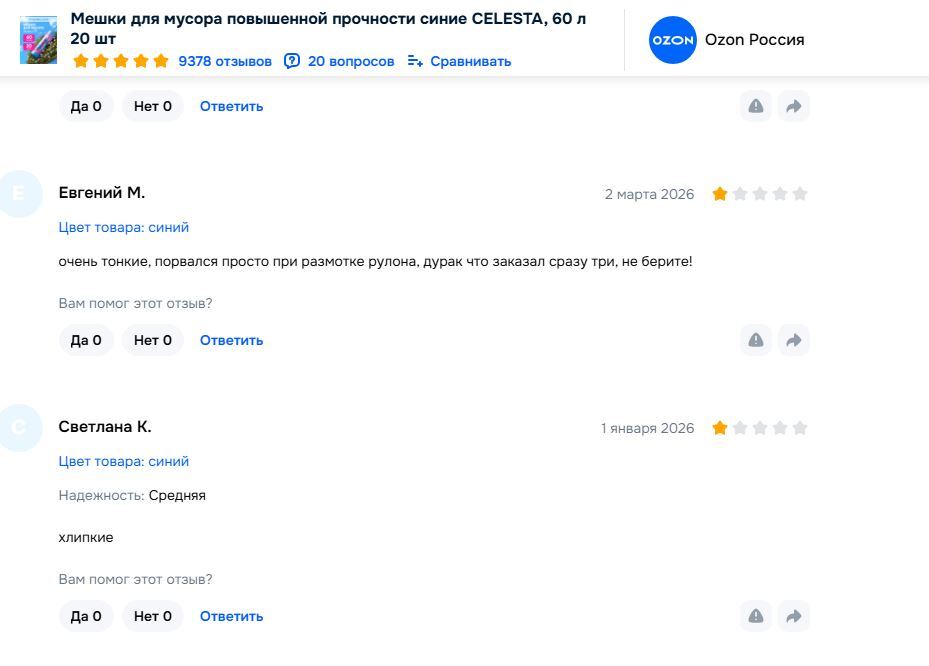This screenshot has height=666, width=929.
Task: Vote Да on Светлана К.'s review
Action: 86,616
